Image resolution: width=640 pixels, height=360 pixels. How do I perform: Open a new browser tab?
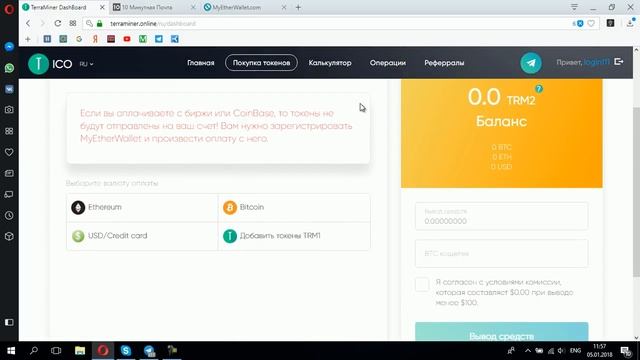(298, 7)
